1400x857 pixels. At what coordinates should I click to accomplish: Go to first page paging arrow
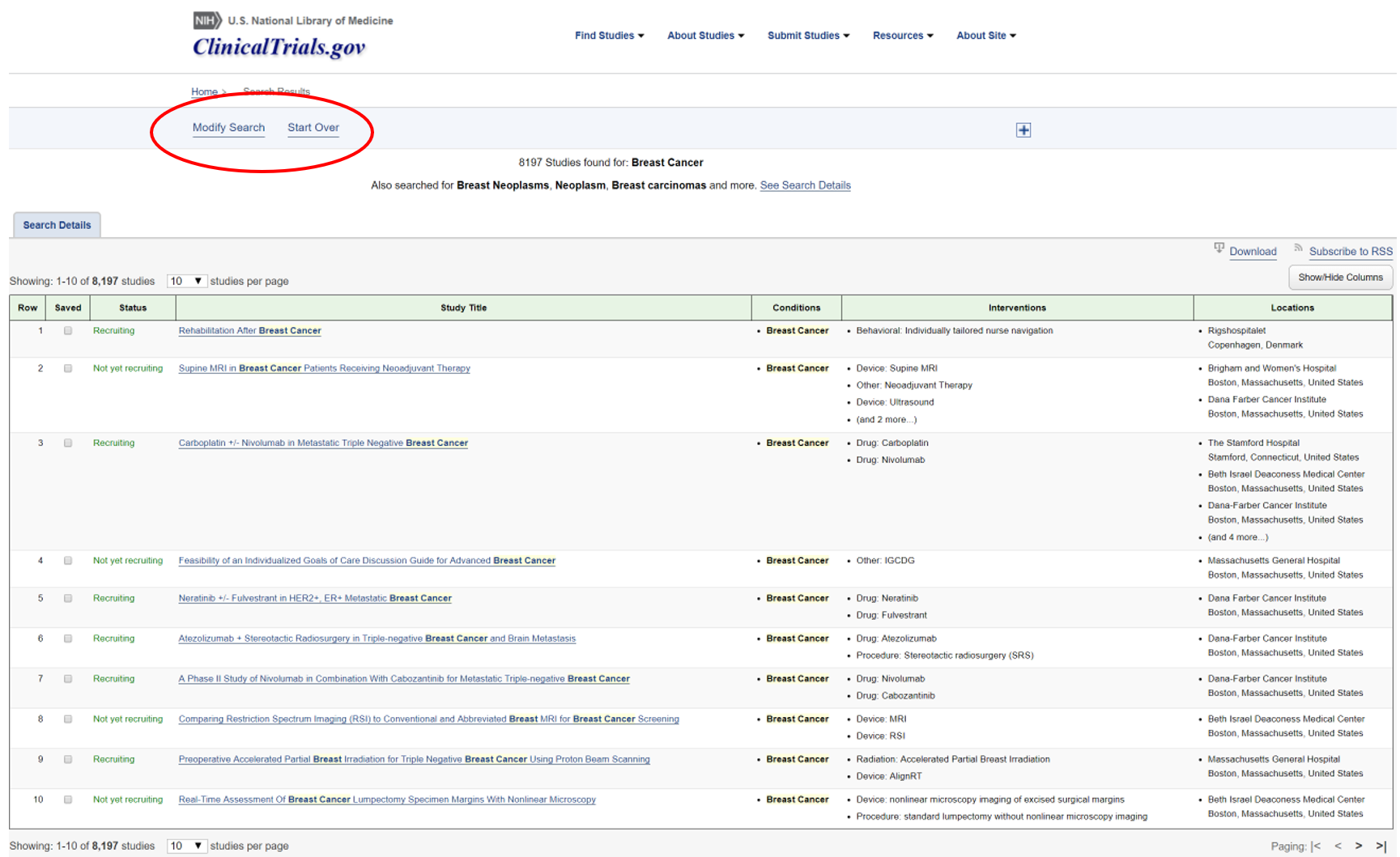click(1316, 846)
